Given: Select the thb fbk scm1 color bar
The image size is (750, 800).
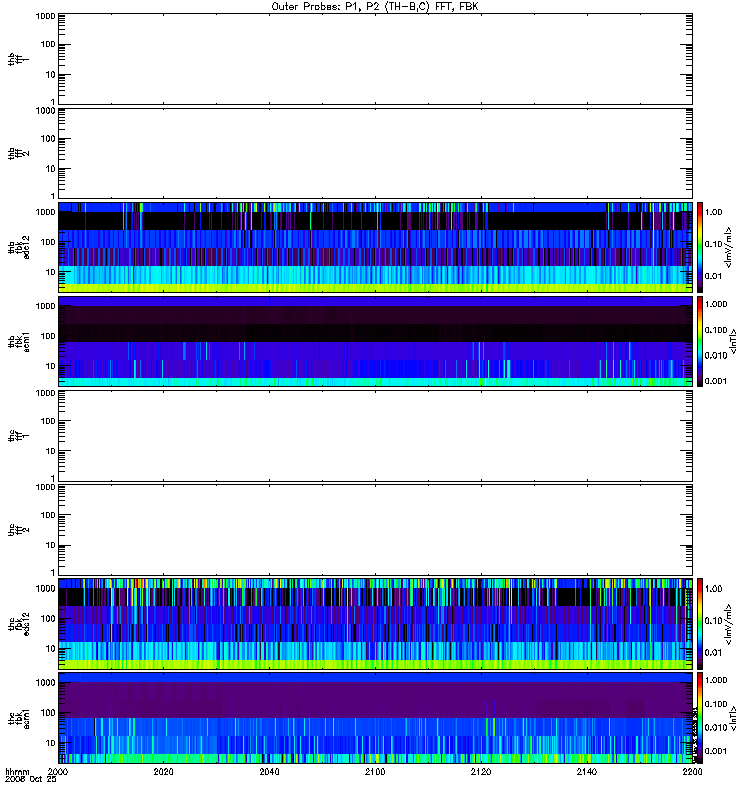Looking at the screenshot, I should coord(700,341).
